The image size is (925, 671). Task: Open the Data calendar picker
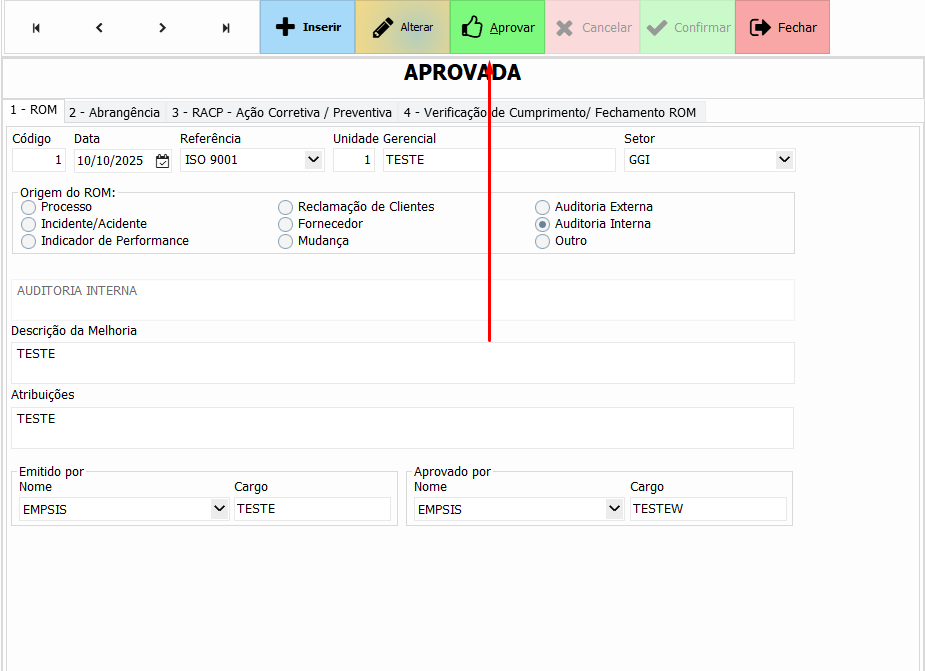163,160
